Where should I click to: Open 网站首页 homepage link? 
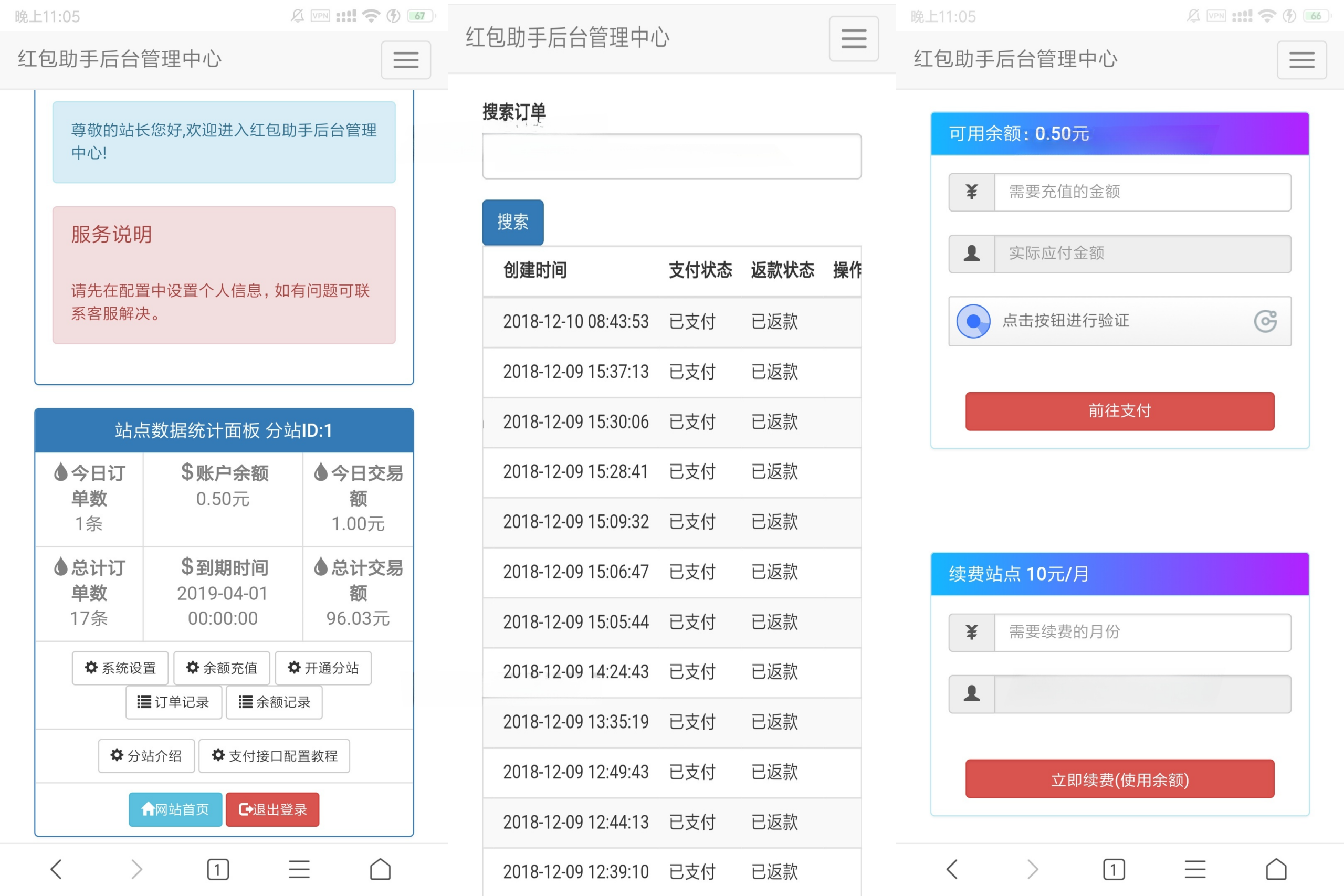pos(175,809)
